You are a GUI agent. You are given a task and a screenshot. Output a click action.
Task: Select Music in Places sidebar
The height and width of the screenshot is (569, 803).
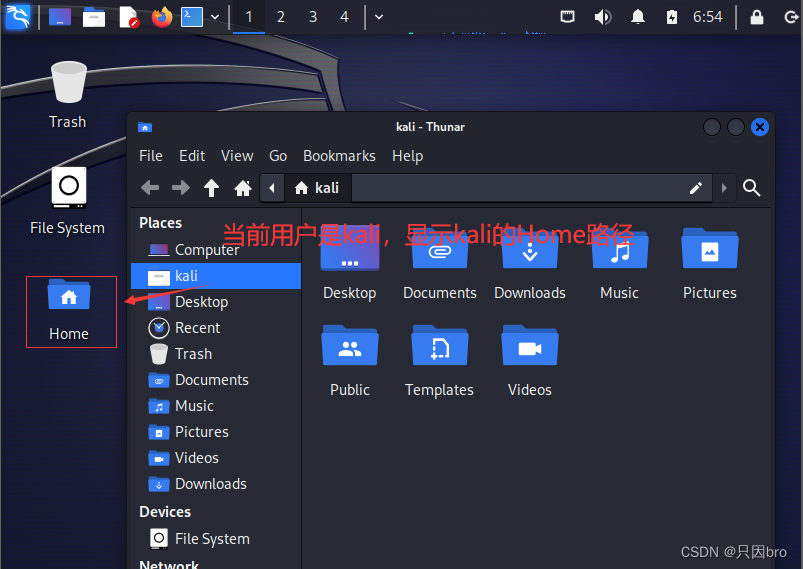[x=216, y=406]
